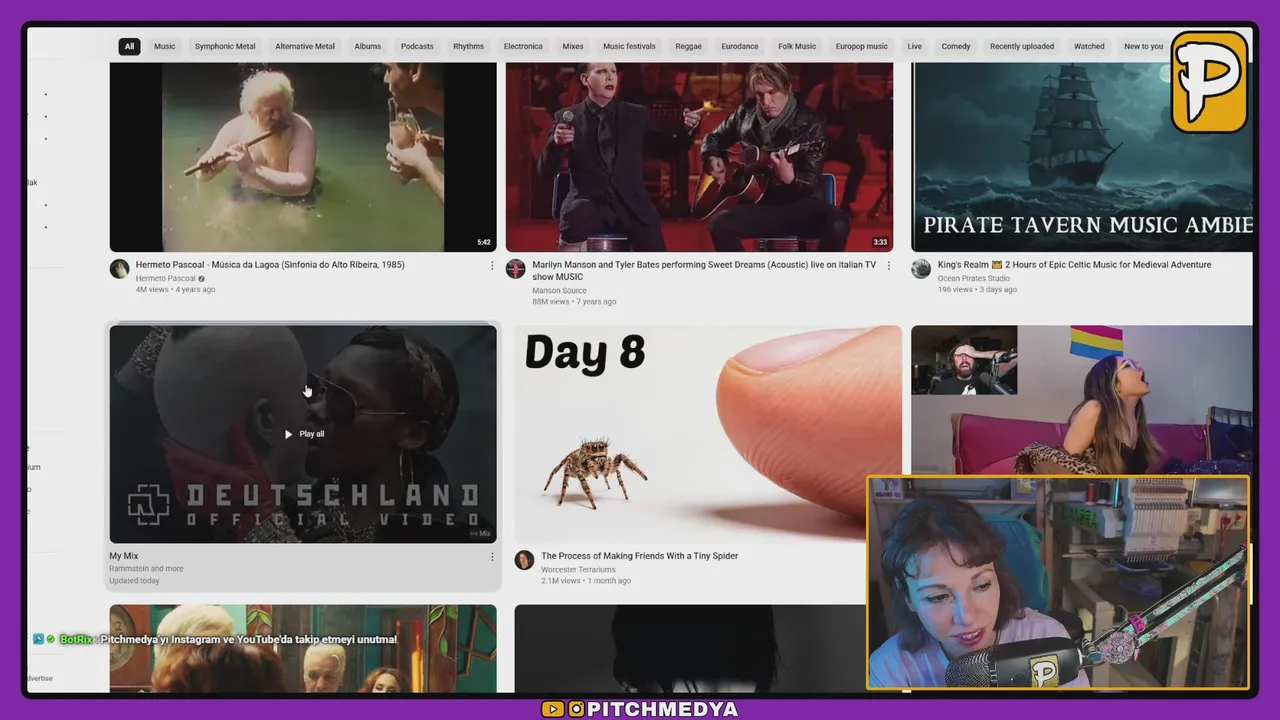Filter by Mixes chip
Image resolution: width=1280 pixels, height=720 pixels.
(x=573, y=46)
